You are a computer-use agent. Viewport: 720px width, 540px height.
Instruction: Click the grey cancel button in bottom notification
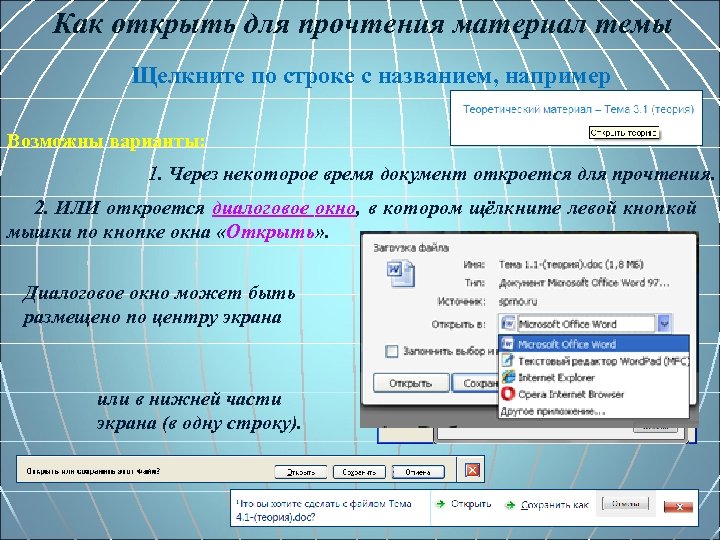point(625,504)
